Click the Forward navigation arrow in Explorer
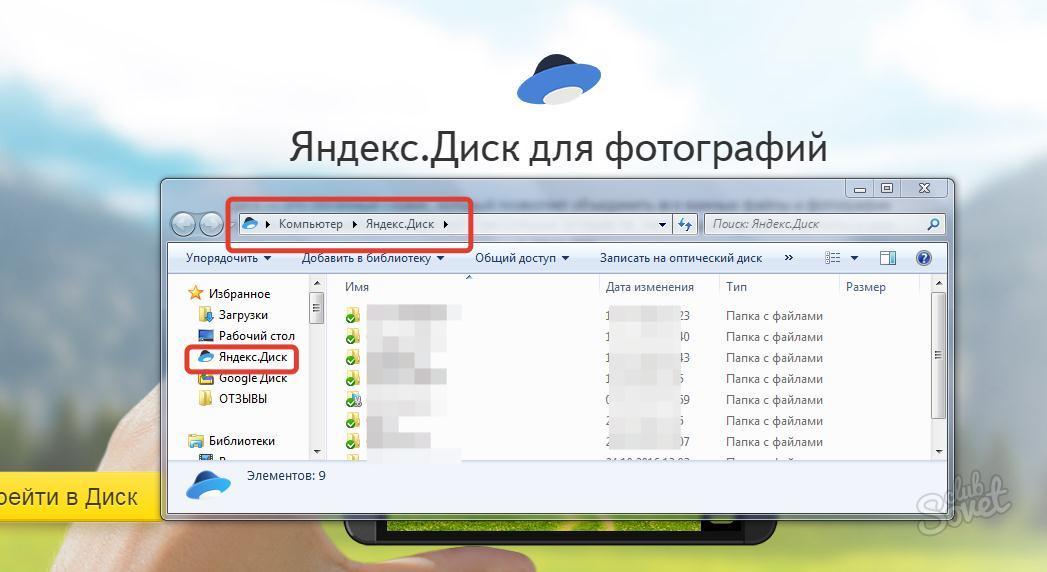The width and height of the screenshot is (1047, 572). point(211,224)
